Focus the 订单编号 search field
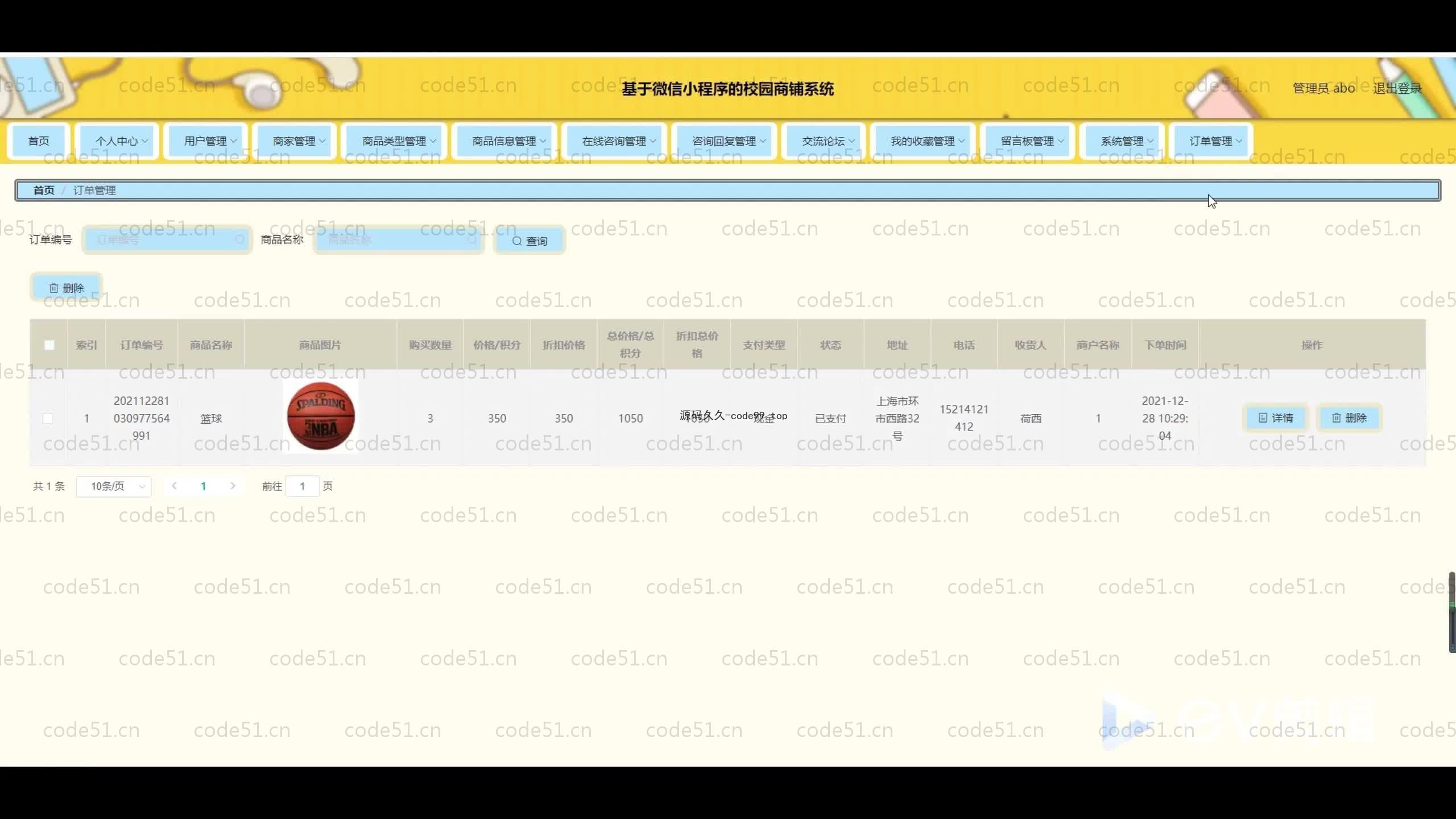 tap(167, 240)
